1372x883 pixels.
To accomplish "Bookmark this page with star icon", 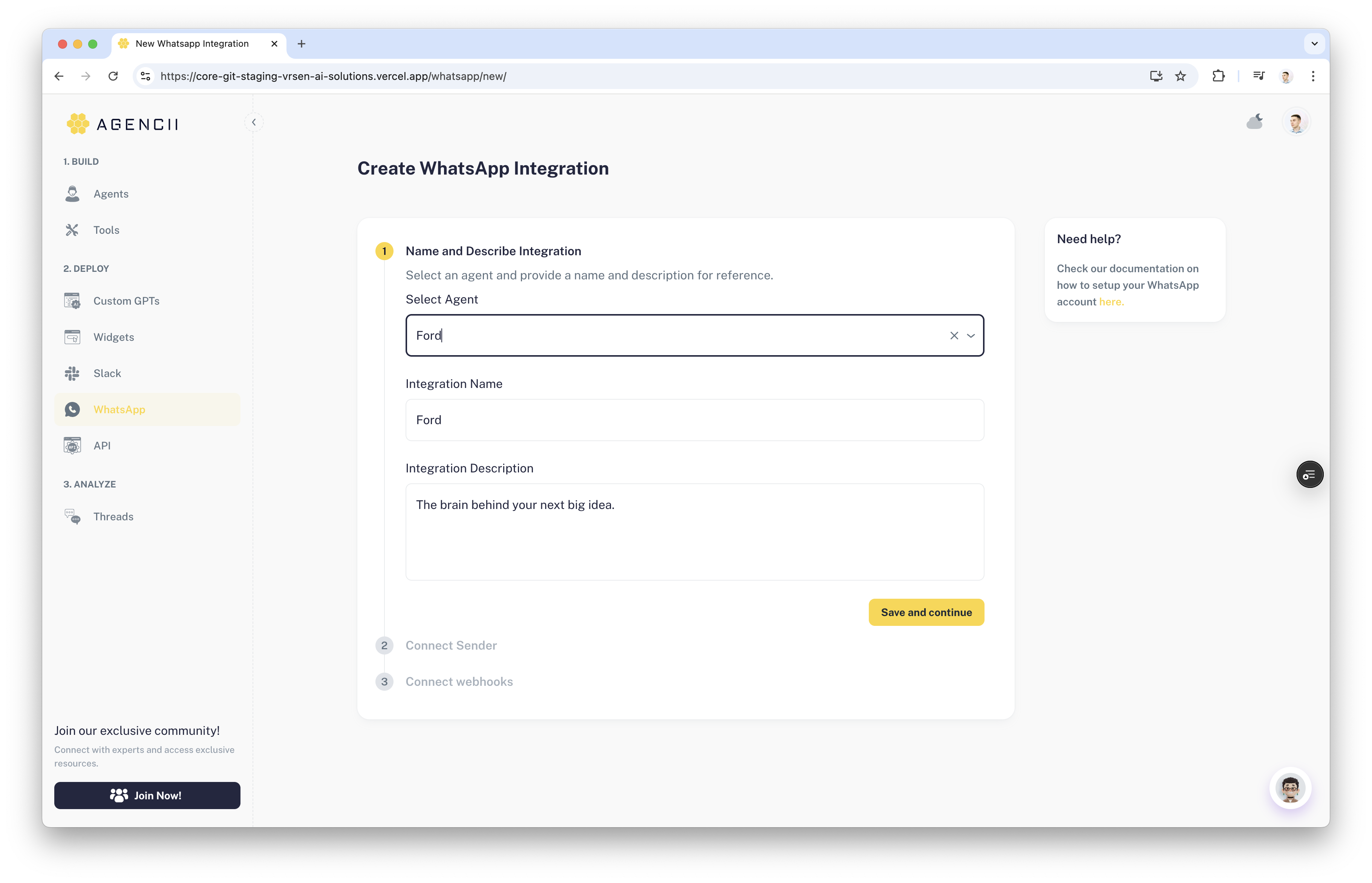I will pos(1181,76).
